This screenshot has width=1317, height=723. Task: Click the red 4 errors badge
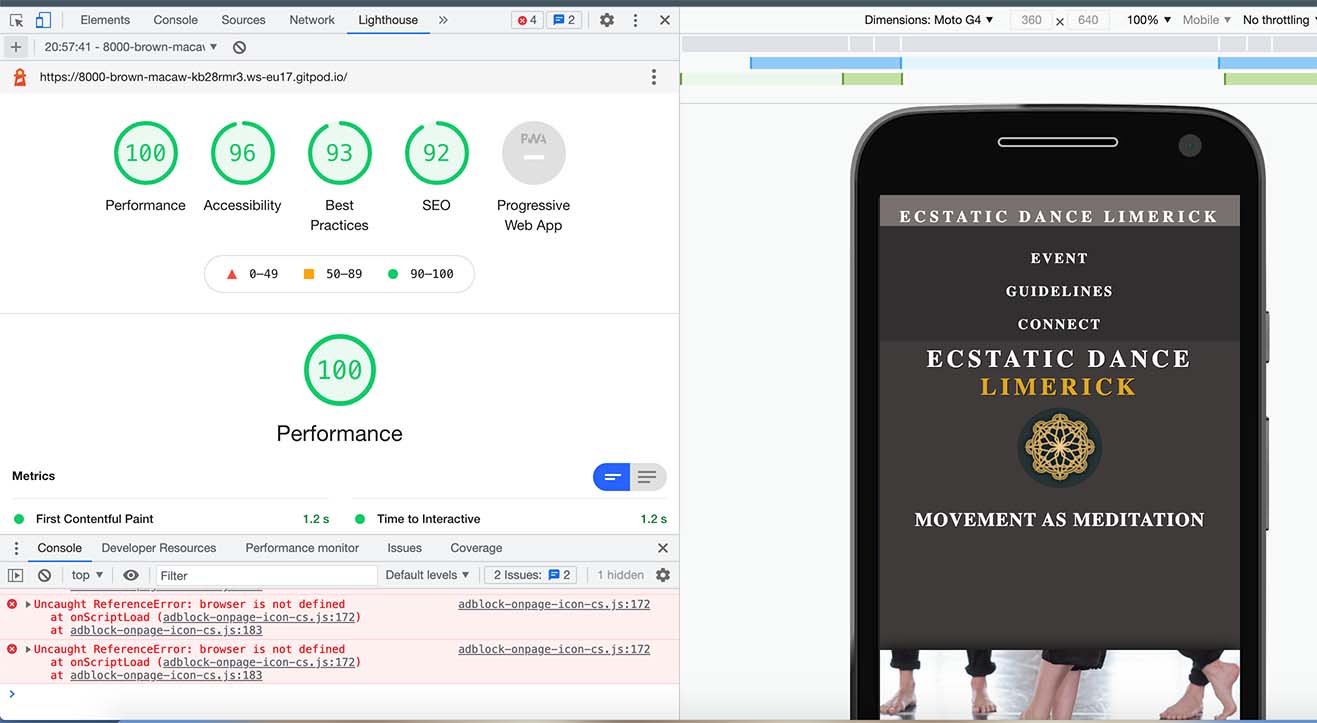[527, 20]
